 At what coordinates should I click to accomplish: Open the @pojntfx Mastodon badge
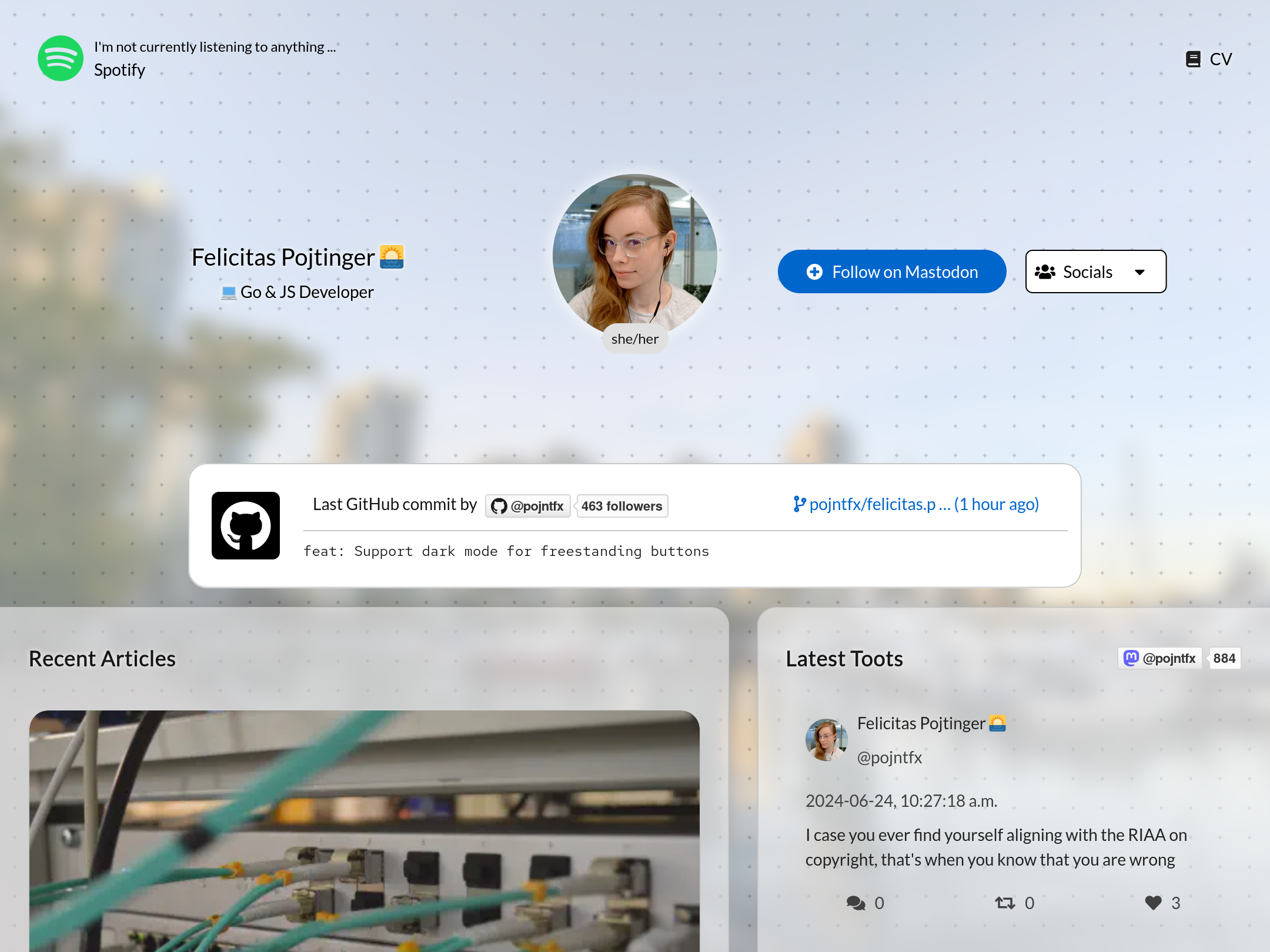[1160, 658]
